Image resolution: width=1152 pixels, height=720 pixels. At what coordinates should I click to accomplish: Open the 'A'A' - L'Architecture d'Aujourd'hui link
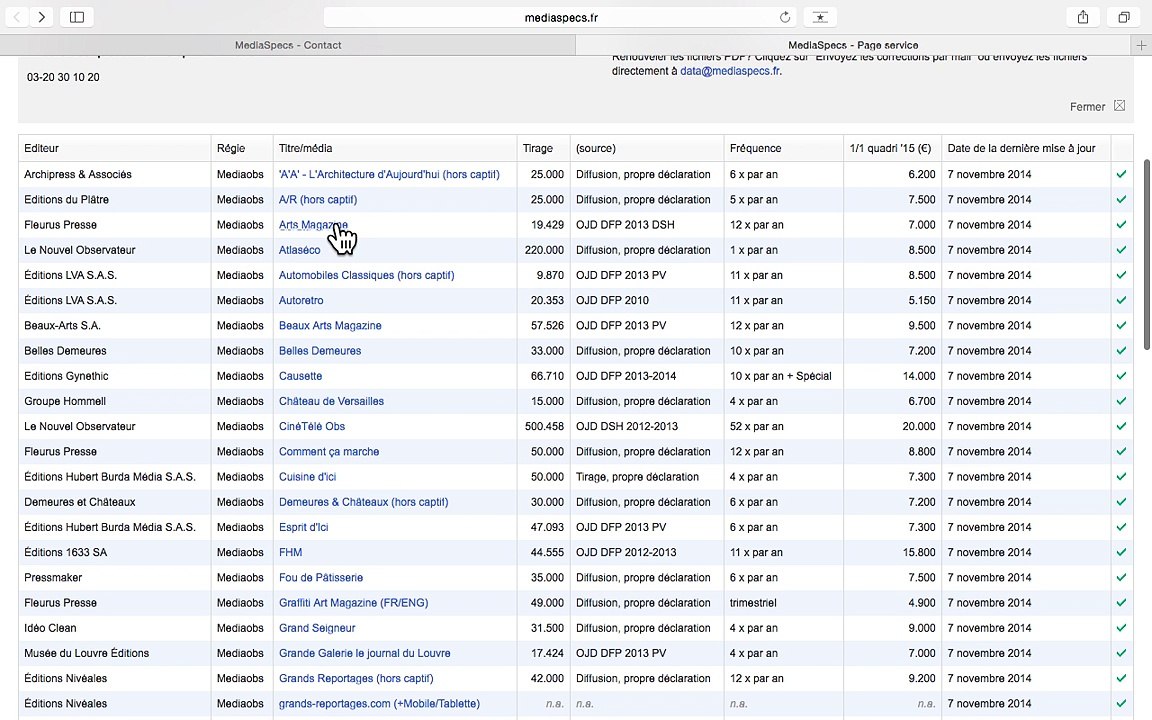[389, 174]
